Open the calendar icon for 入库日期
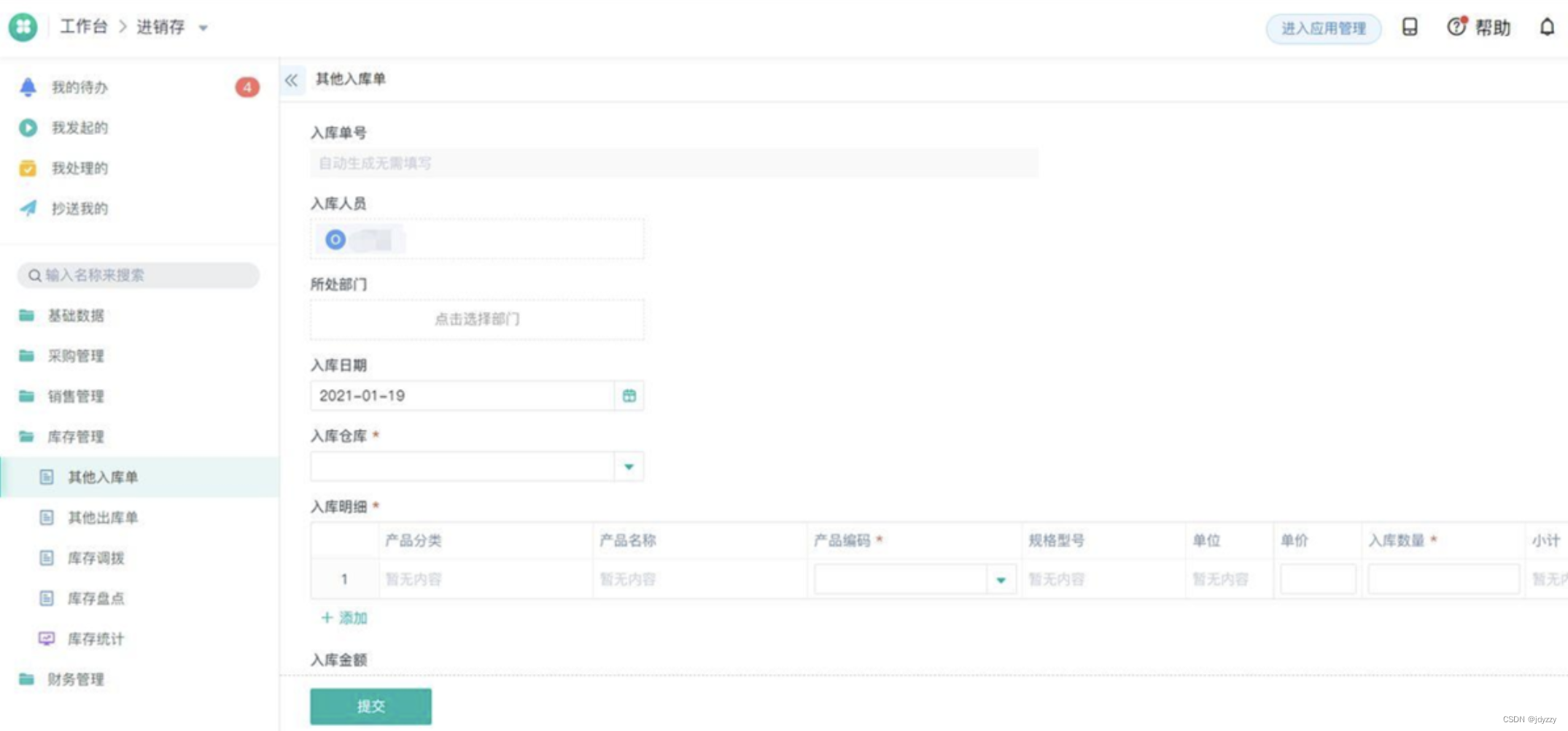The width and height of the screenshot is (1568, 731). coord(629,395)
